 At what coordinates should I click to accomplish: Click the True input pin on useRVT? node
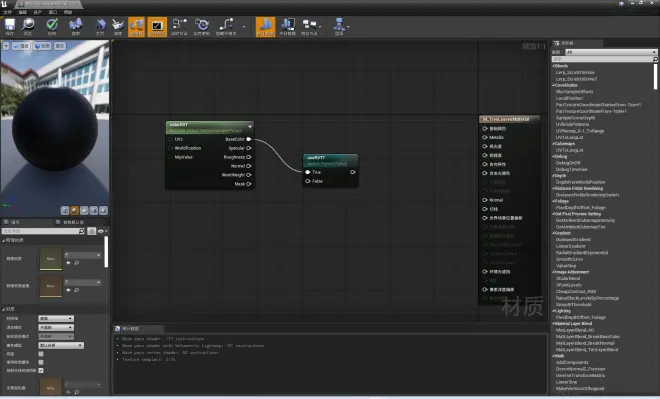[308, 172]
